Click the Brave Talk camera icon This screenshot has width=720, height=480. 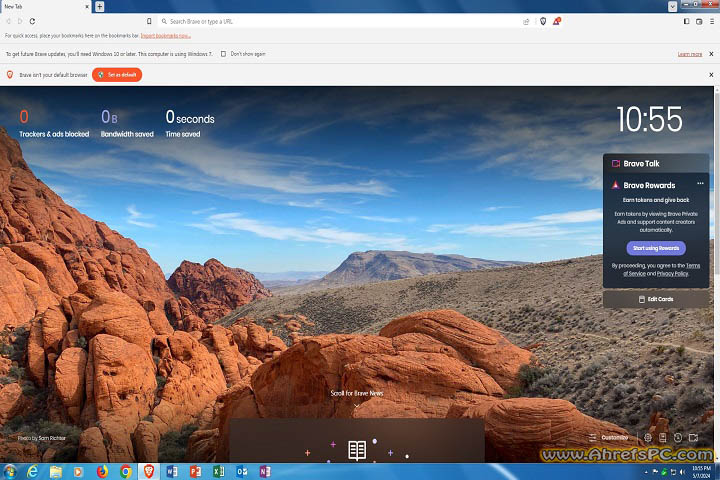coord(616,164)
